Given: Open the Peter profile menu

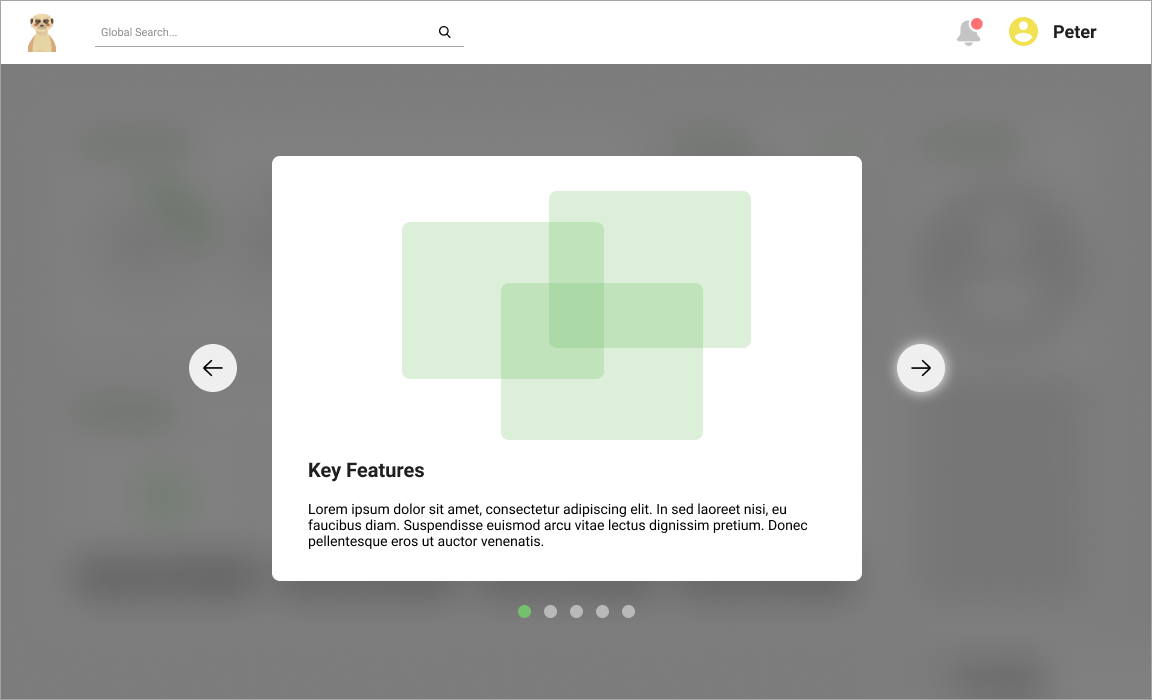Looking at the screenshot, I should [1074, 32].
